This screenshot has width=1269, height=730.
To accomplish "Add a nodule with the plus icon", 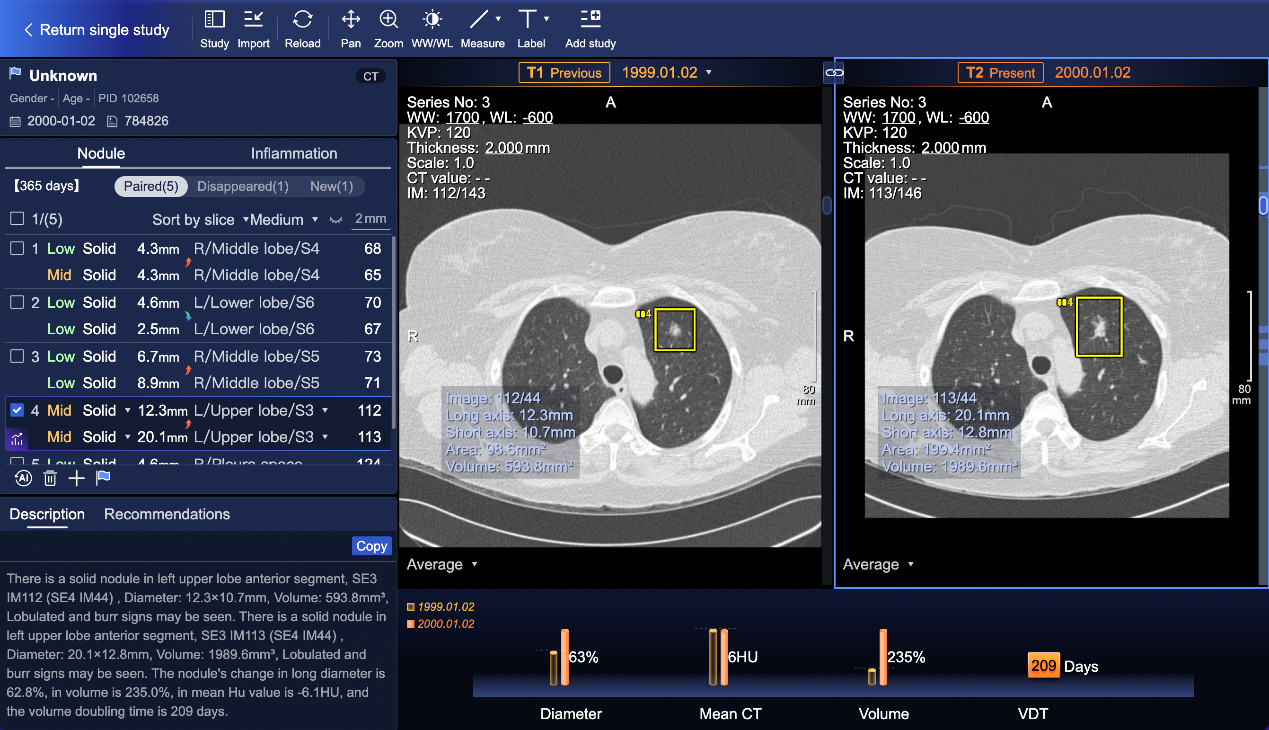I will [x=77, y=479].
